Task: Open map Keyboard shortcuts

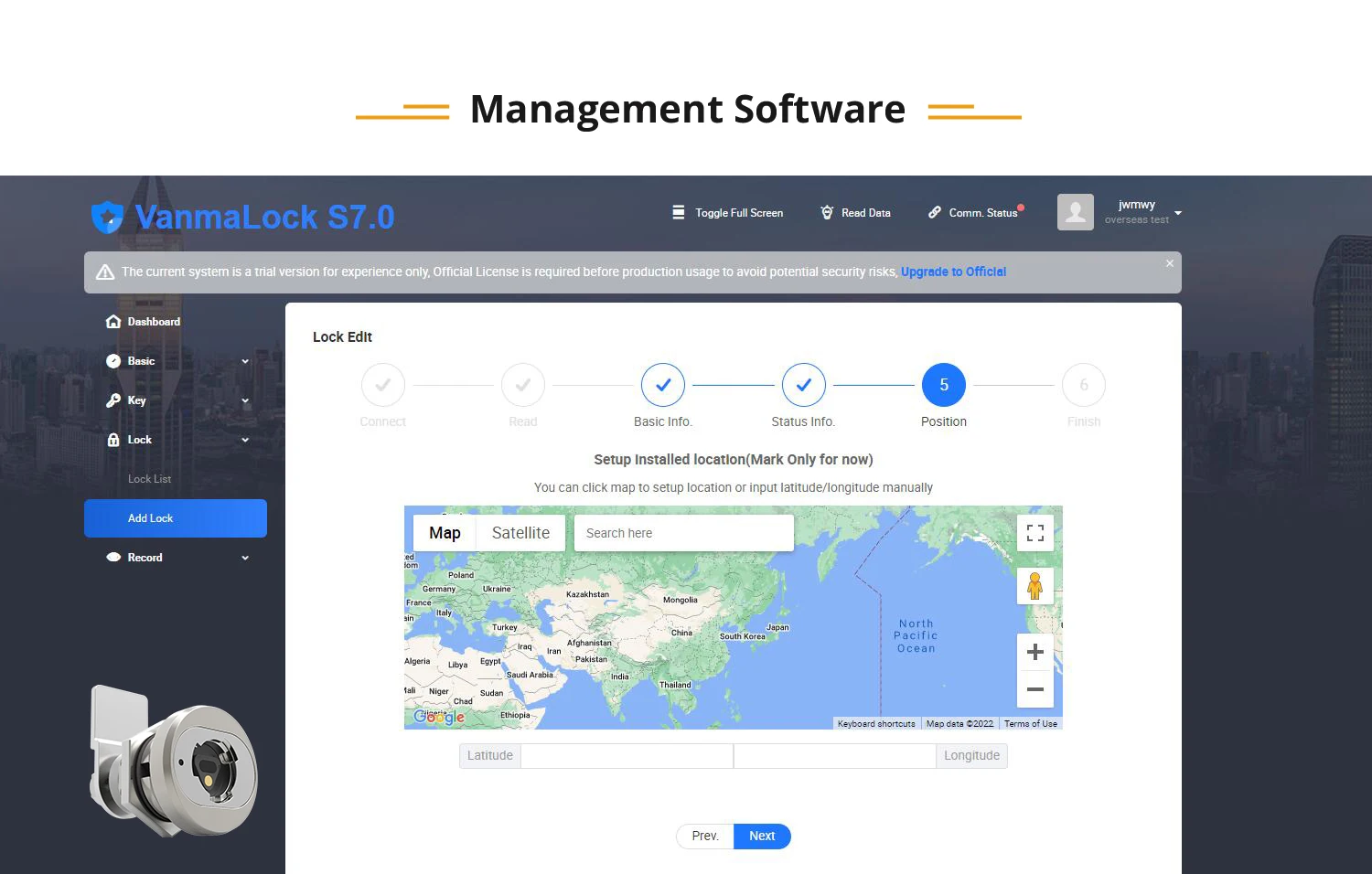Action: 876,723
